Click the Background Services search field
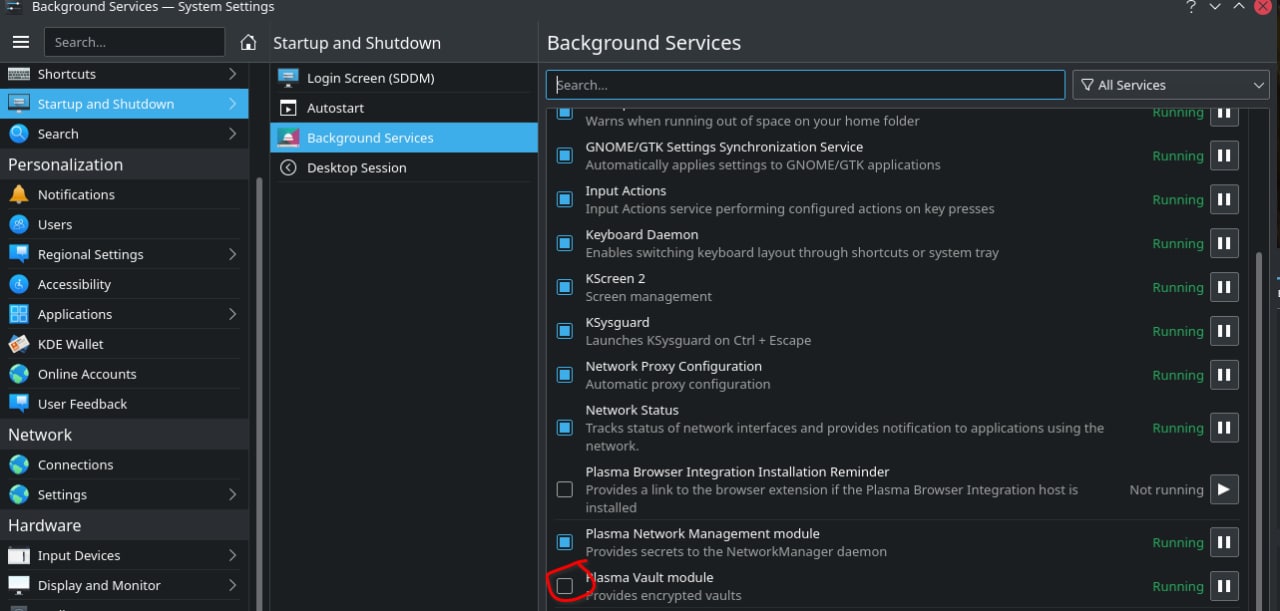Viewport: 1280px width, 611px height. coord(805,85)
